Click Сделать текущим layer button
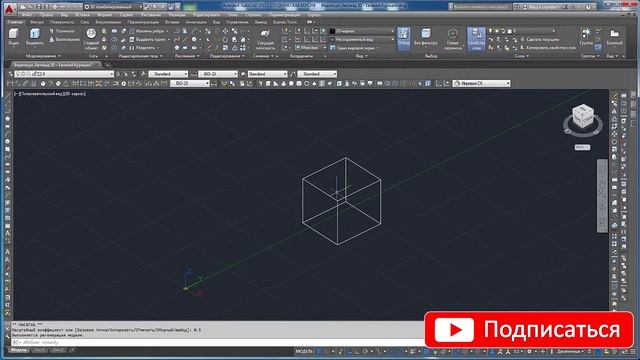 pos(540,40)
